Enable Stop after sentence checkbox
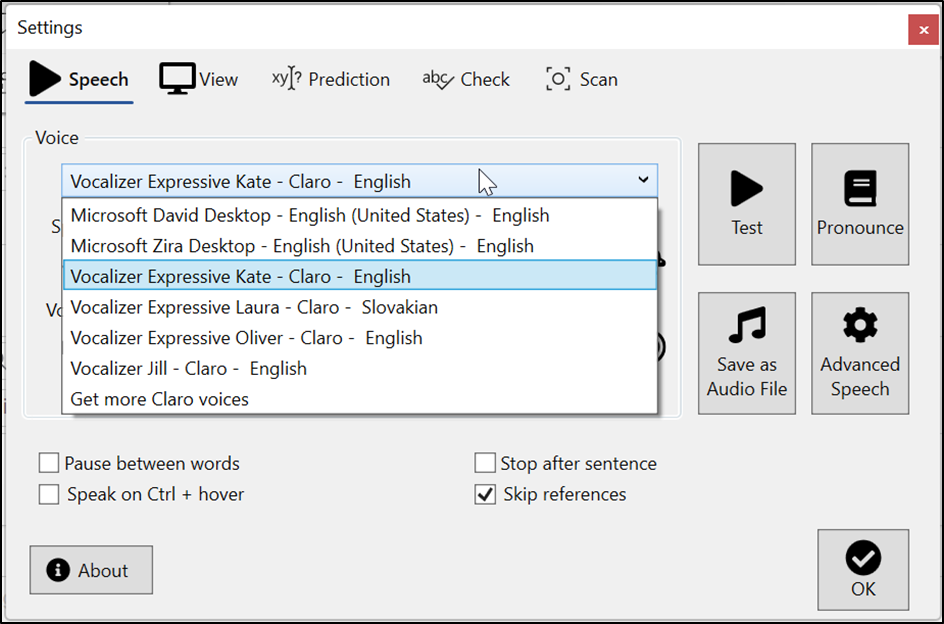 pyautogui.click(x=485, y=463)
